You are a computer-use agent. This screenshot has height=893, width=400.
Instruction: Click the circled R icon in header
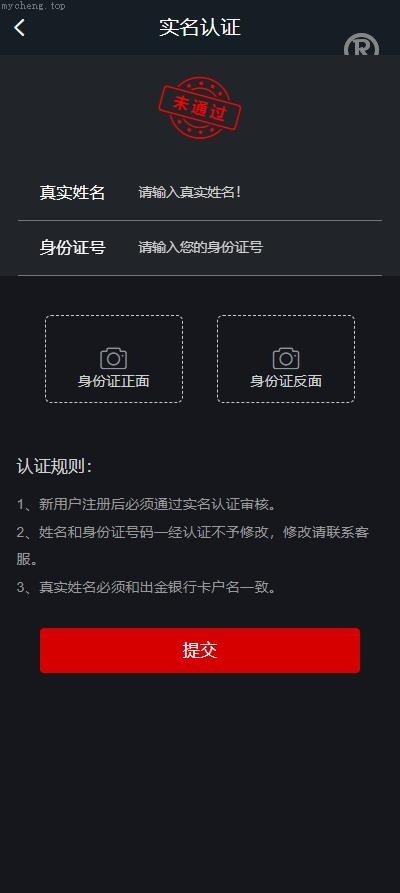[x=361, y=45]
